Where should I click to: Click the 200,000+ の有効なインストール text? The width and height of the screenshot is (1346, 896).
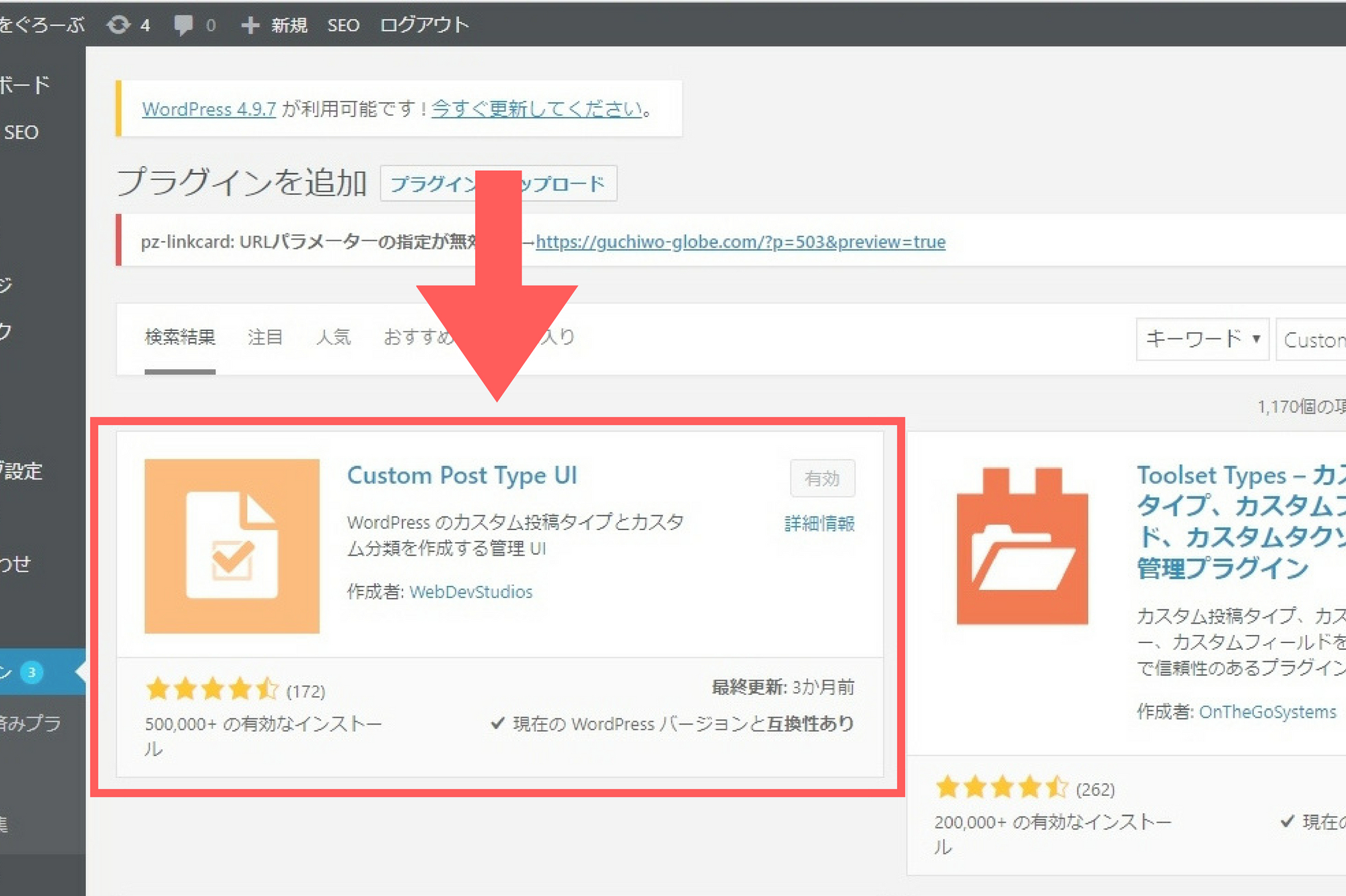(x=1053, y=834)
